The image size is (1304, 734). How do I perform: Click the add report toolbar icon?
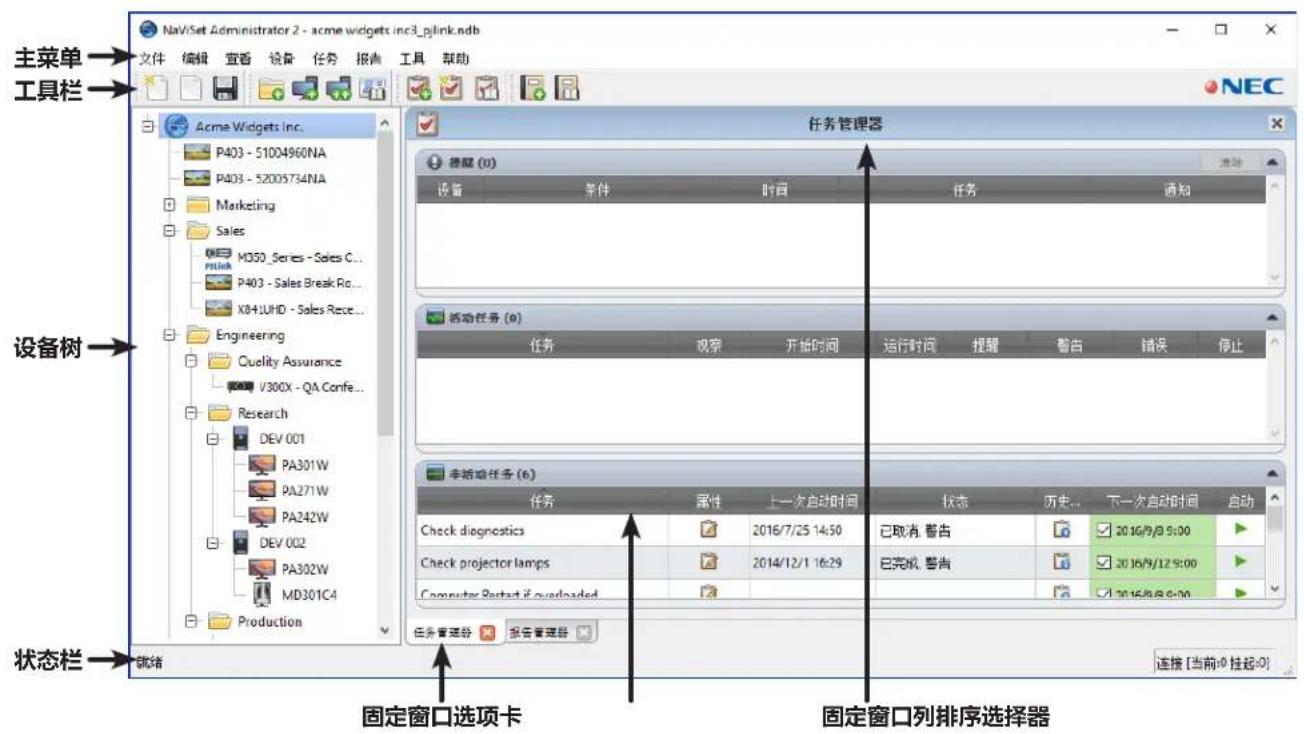click(x=533, y=89)
